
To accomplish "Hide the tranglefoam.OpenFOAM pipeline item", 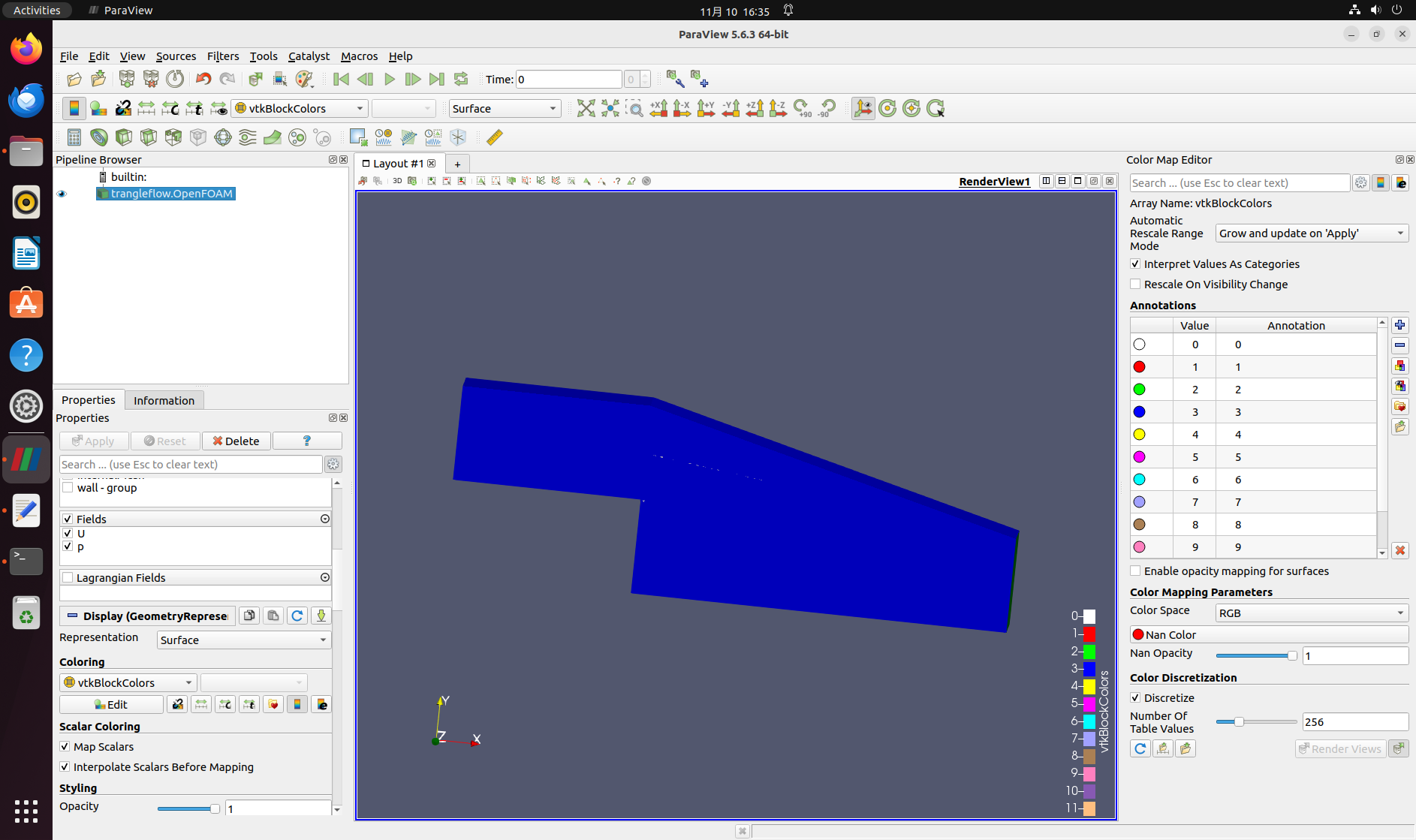I will click(62, 194).
